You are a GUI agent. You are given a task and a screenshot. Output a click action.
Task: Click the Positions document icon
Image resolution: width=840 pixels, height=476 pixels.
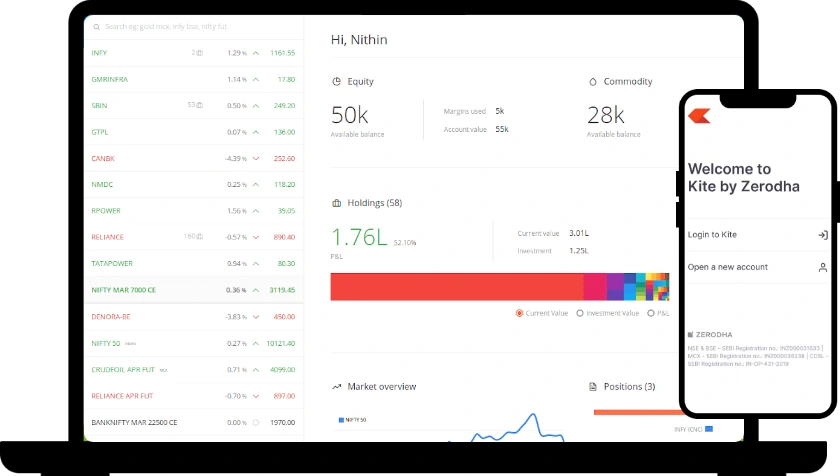coord(592,387)
